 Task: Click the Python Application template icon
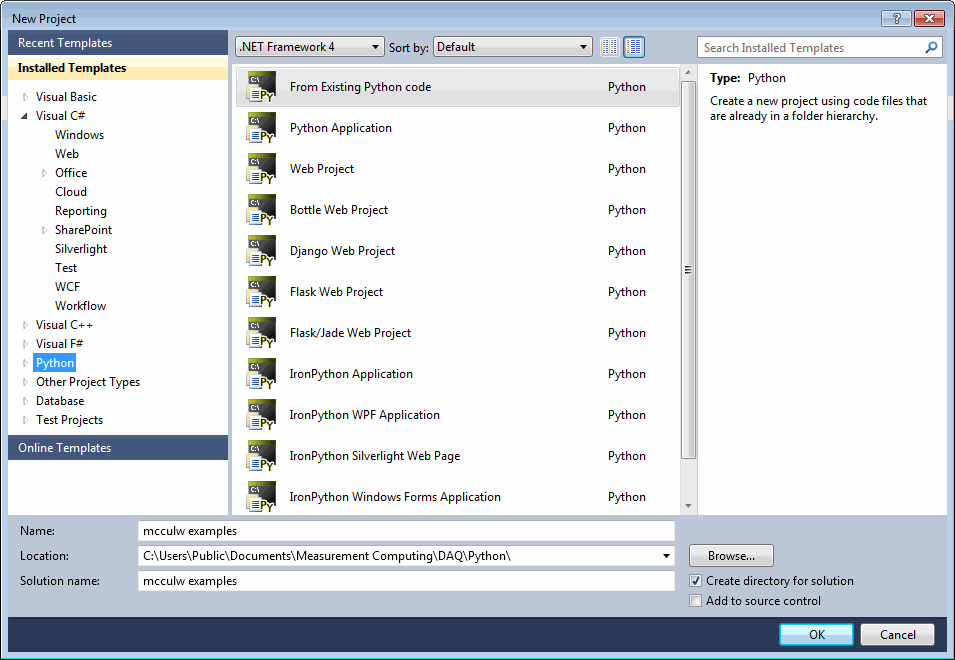coord(261,128)
